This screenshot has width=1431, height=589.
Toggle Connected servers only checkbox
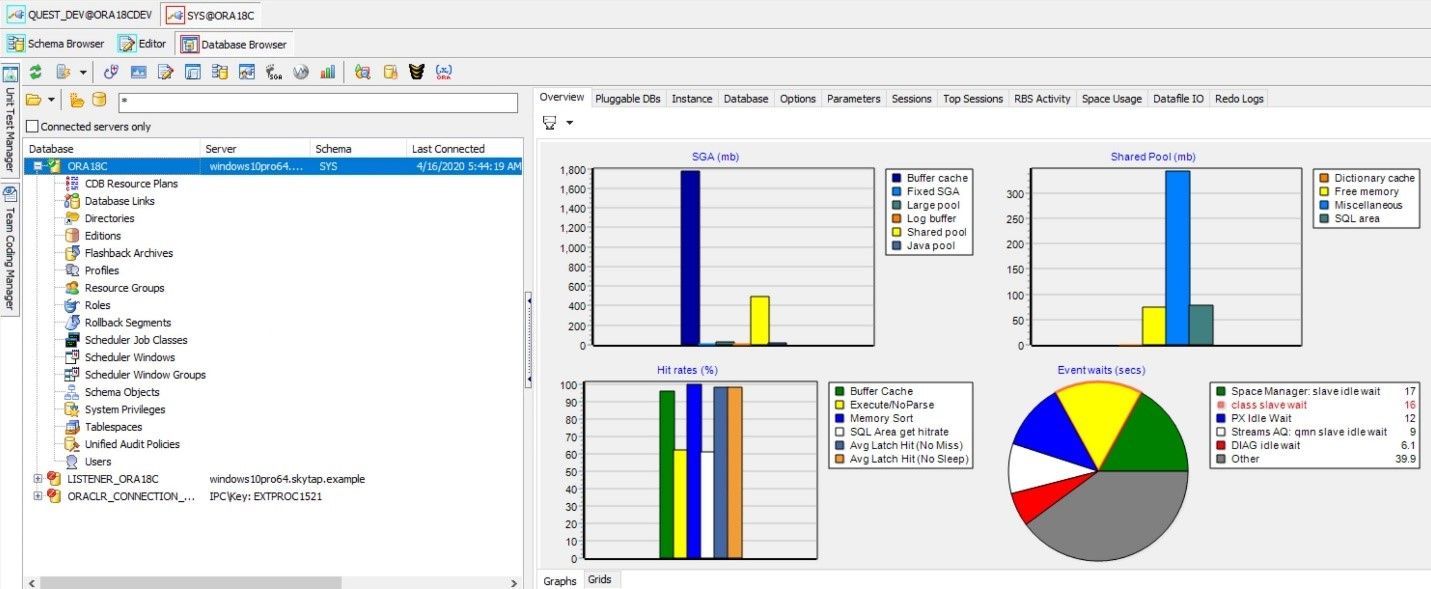click(x=33, y=127)
